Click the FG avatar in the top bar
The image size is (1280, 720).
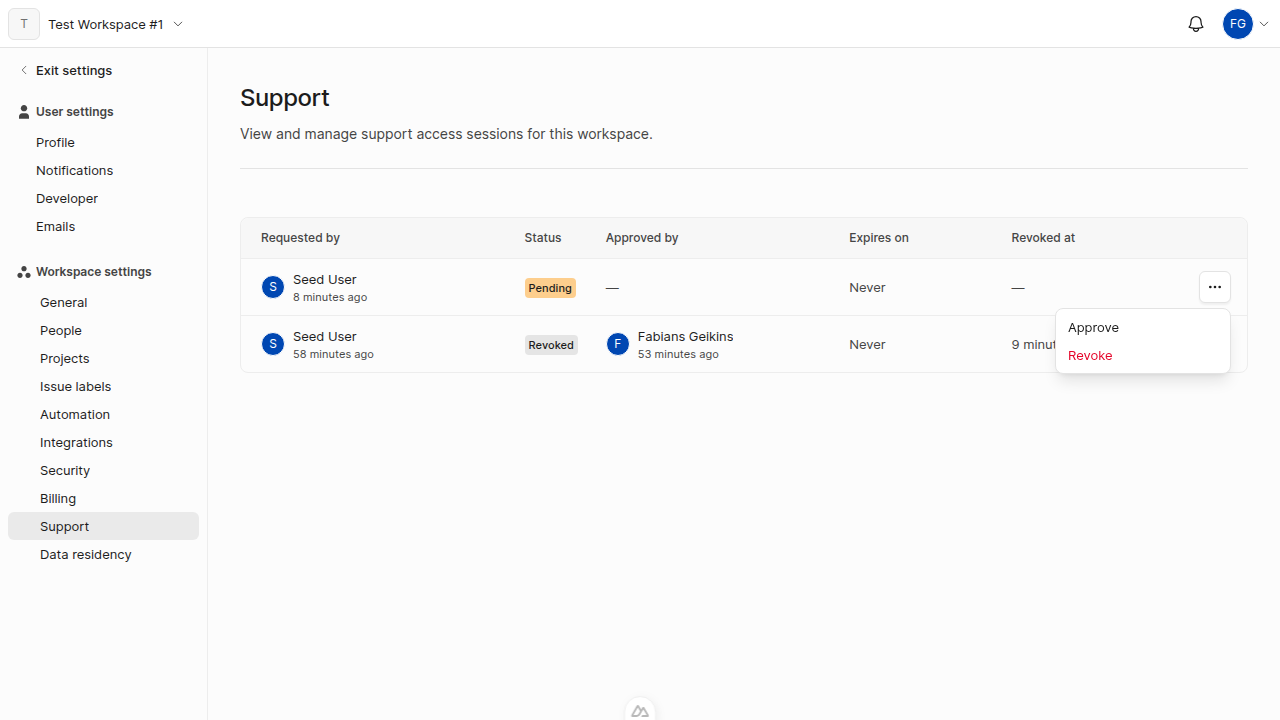pyautogui.click(x=1238, y=23)
